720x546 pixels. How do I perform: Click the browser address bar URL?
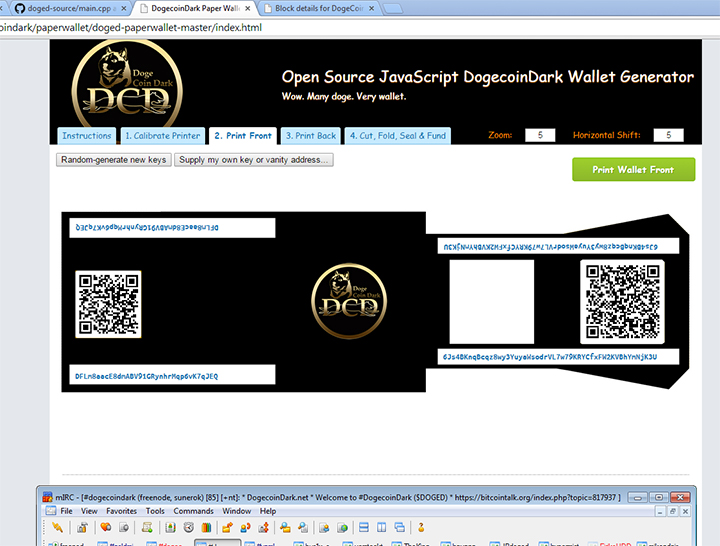[x=131, y=28]
